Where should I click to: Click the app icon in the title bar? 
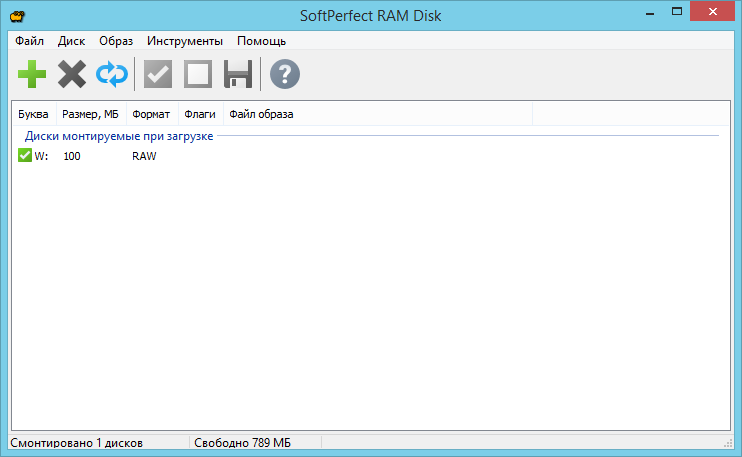click(18, 16)
